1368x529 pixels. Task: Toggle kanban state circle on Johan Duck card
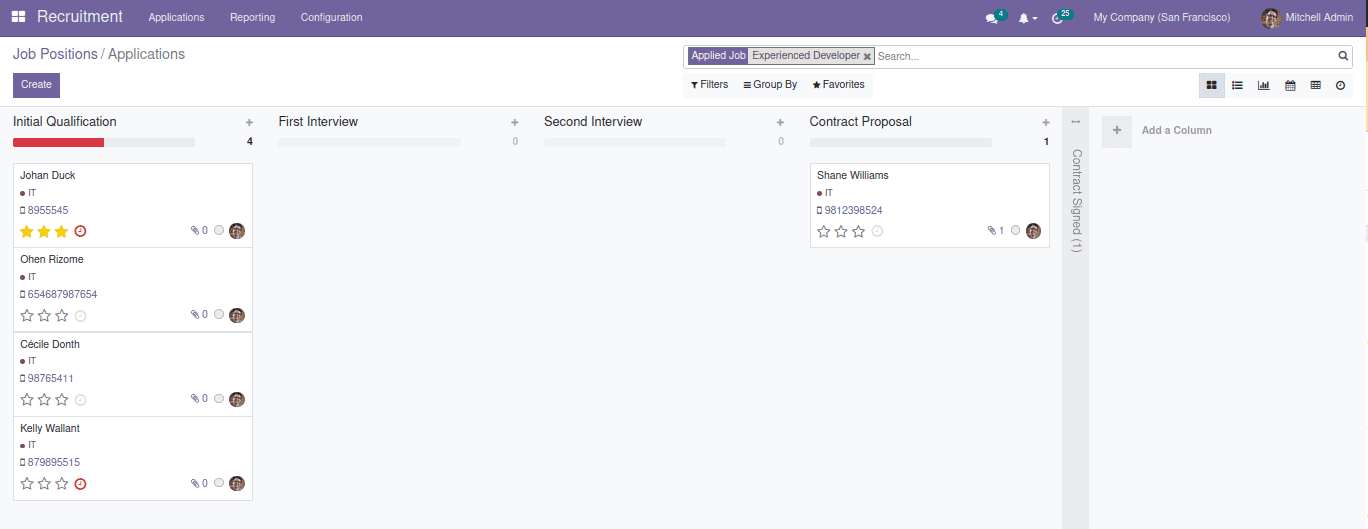[219, 231]
